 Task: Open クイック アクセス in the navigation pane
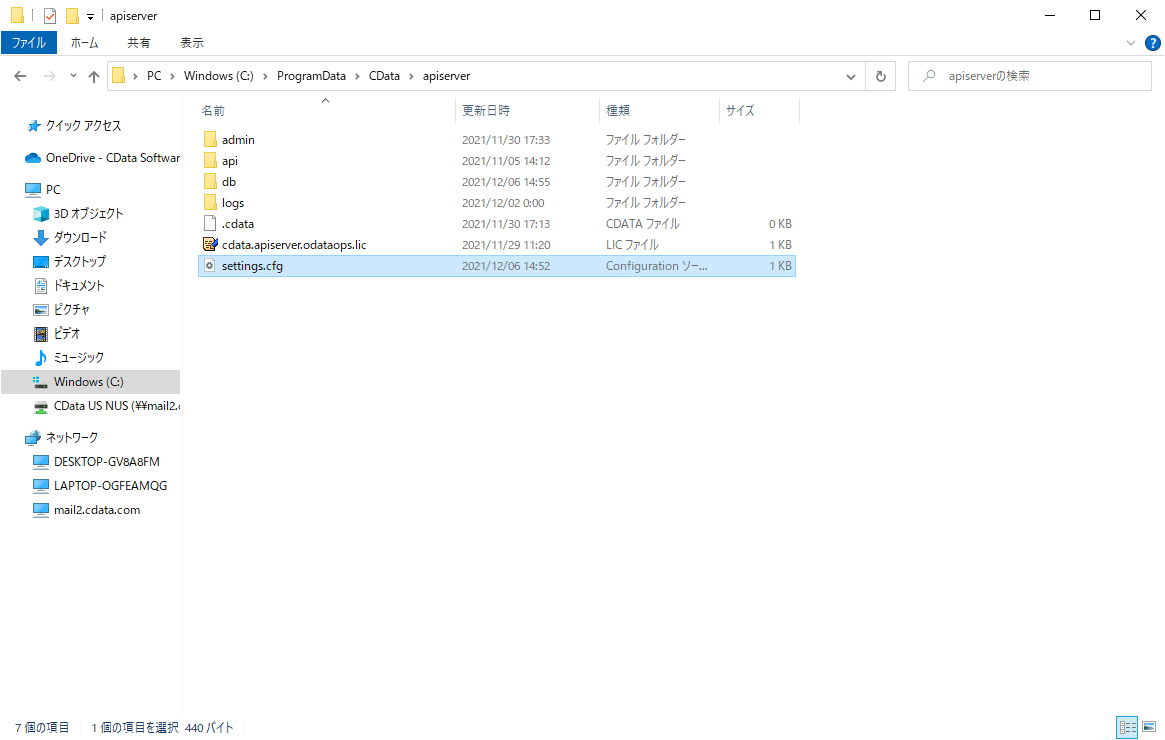click(83, 126)
